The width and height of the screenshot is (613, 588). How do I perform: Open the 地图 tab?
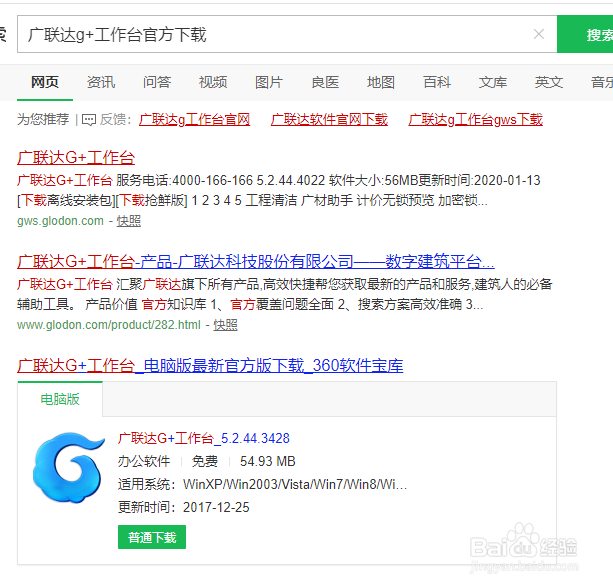tap(381, 82)
